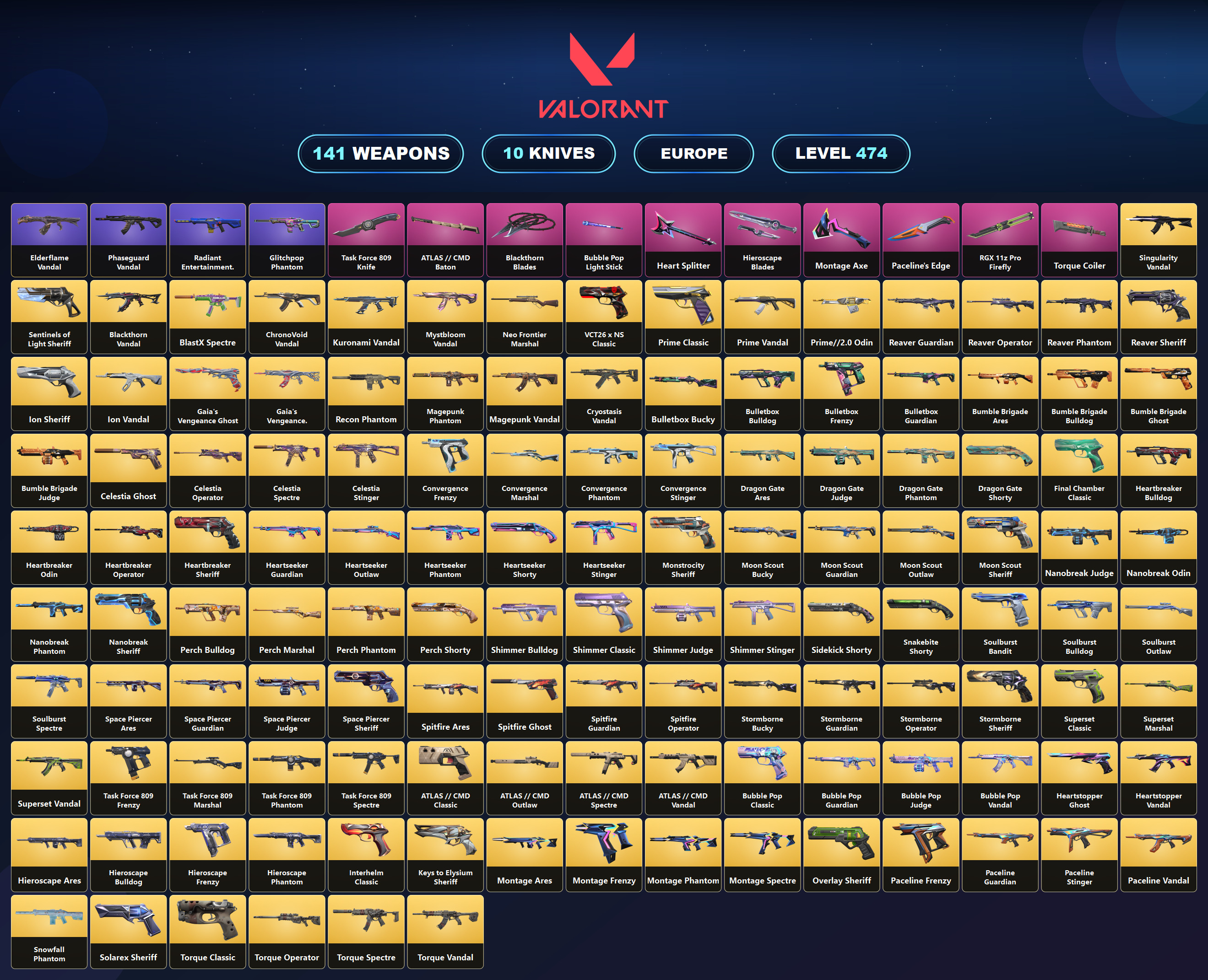Click the Heartbreaker Sheriff card

click(x=207, y=547)
